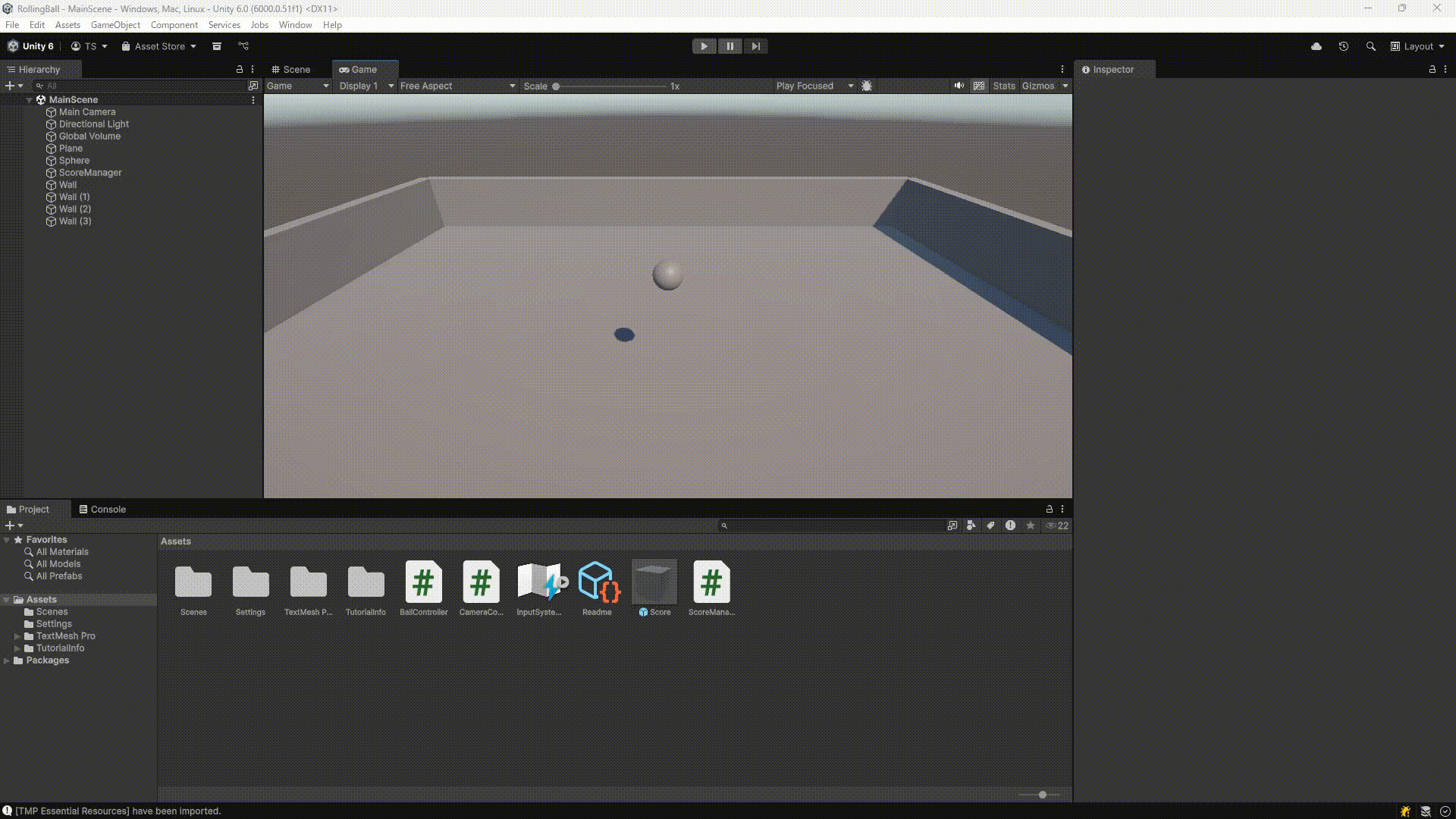Screen dimensions: 1456x819
Task: Toggle VSync in the Game view toolbar
Action: [x=979, y=86]
